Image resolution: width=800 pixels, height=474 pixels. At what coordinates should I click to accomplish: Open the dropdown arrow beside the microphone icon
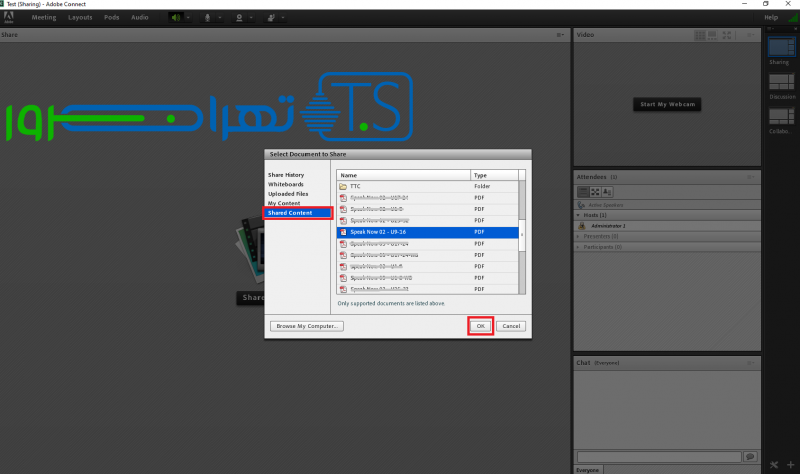pos(219,17)
